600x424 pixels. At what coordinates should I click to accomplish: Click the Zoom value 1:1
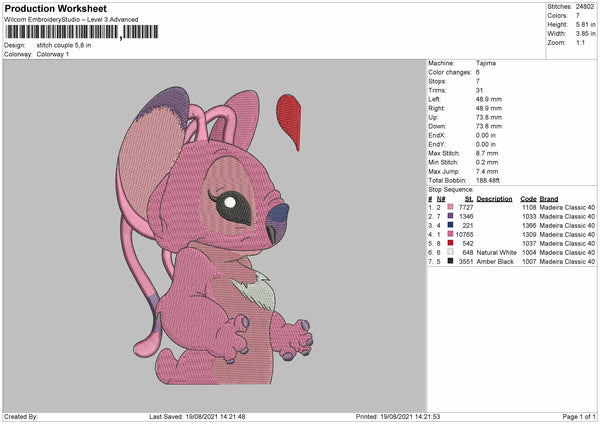pyautogui.click(x=580, y=42)
